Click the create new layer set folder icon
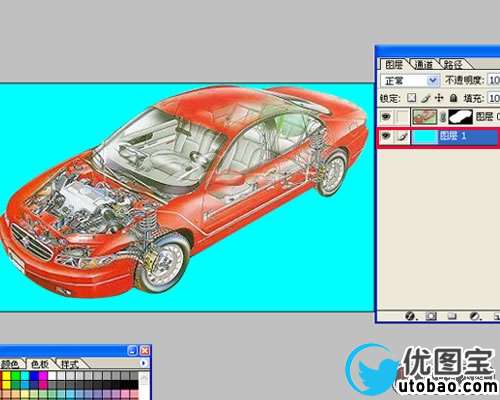The width and height of the screenshot is (500, 400). 452,316
